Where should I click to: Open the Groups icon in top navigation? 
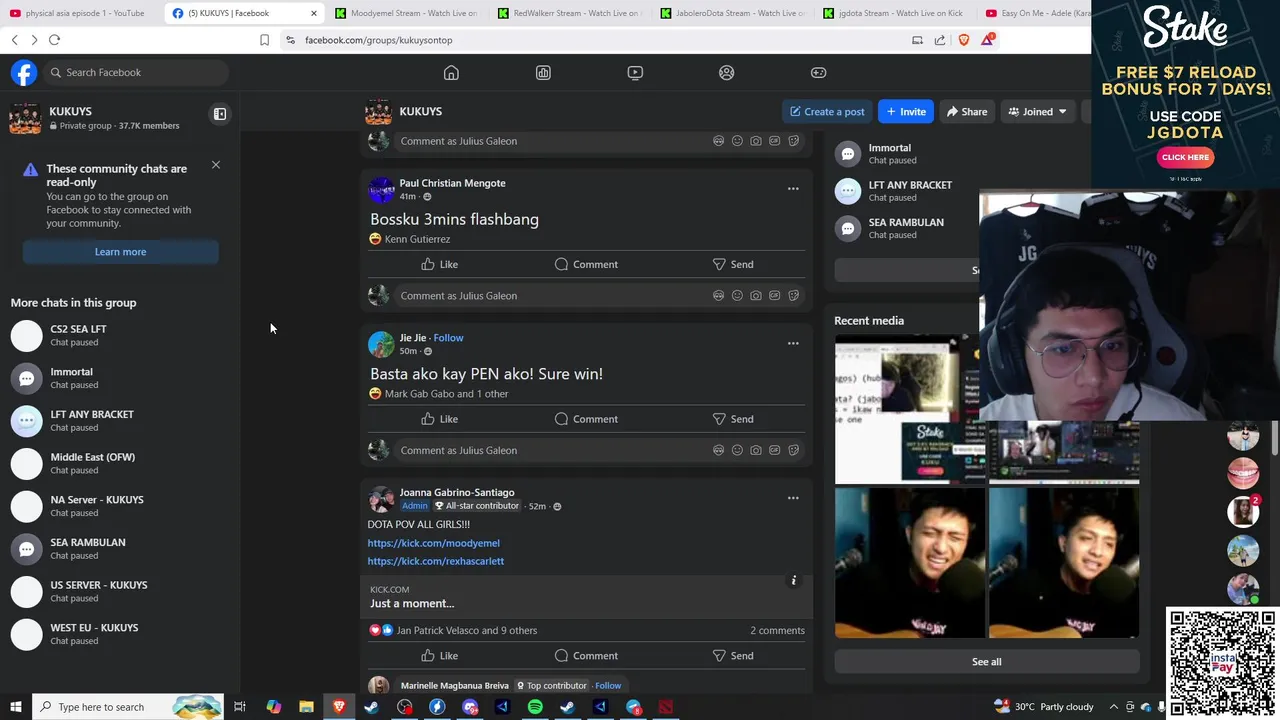[x=727, y=72]
